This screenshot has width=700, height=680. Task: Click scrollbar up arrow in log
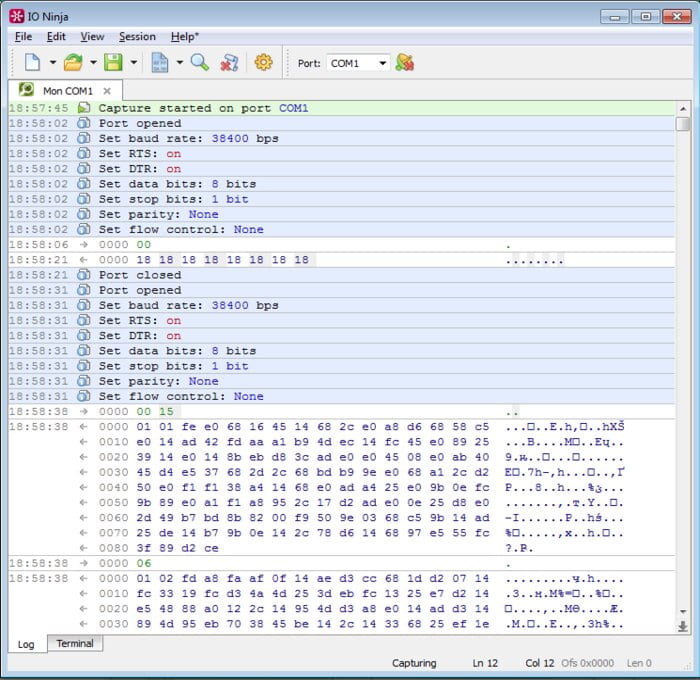pyautogui.click(x=683, y=108)
